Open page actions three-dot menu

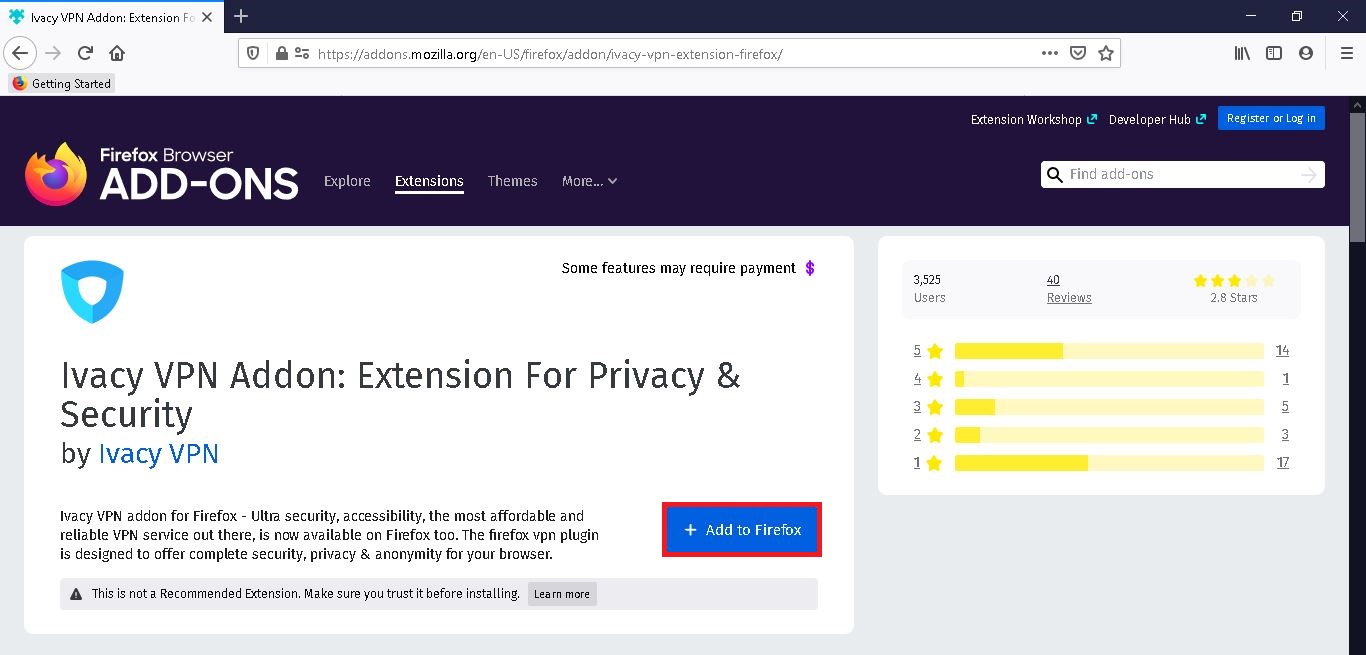coord(1050,54)
